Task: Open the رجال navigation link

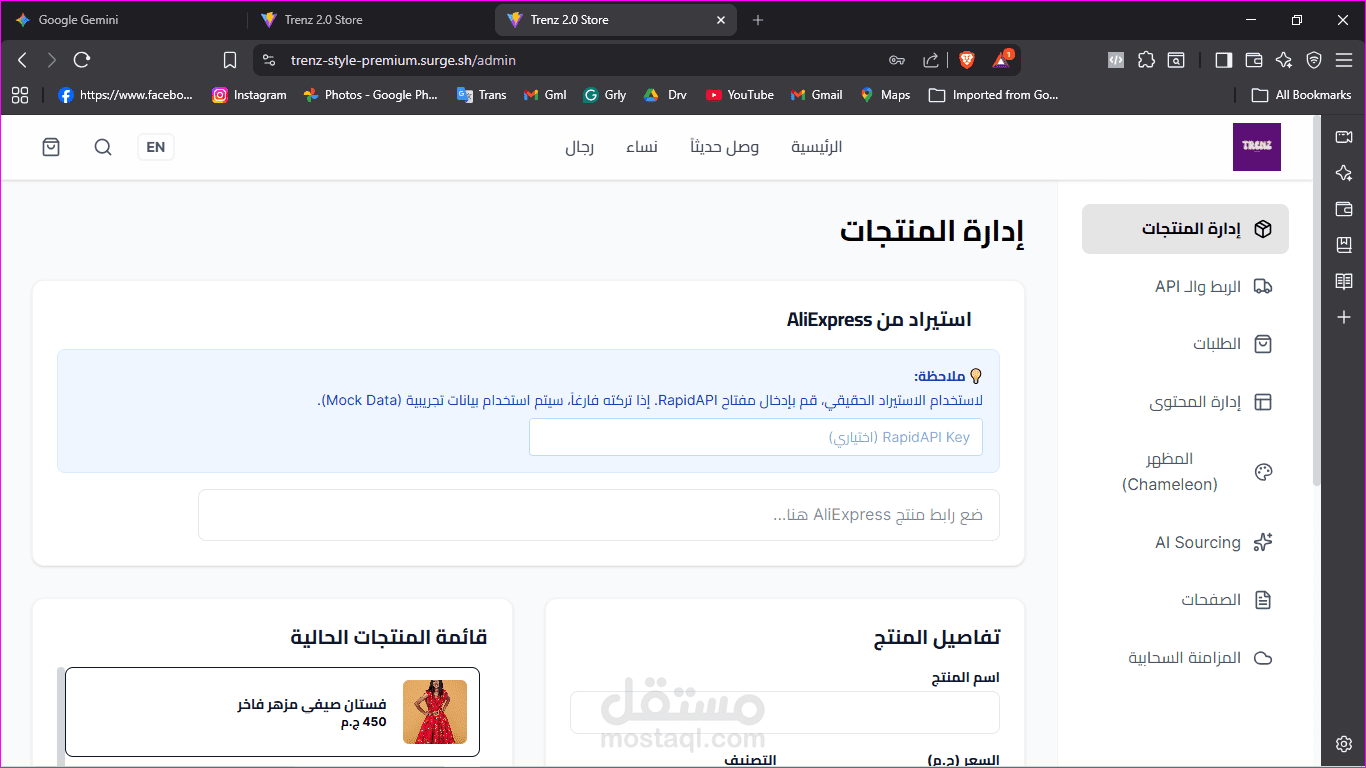Action: [579, 147]
